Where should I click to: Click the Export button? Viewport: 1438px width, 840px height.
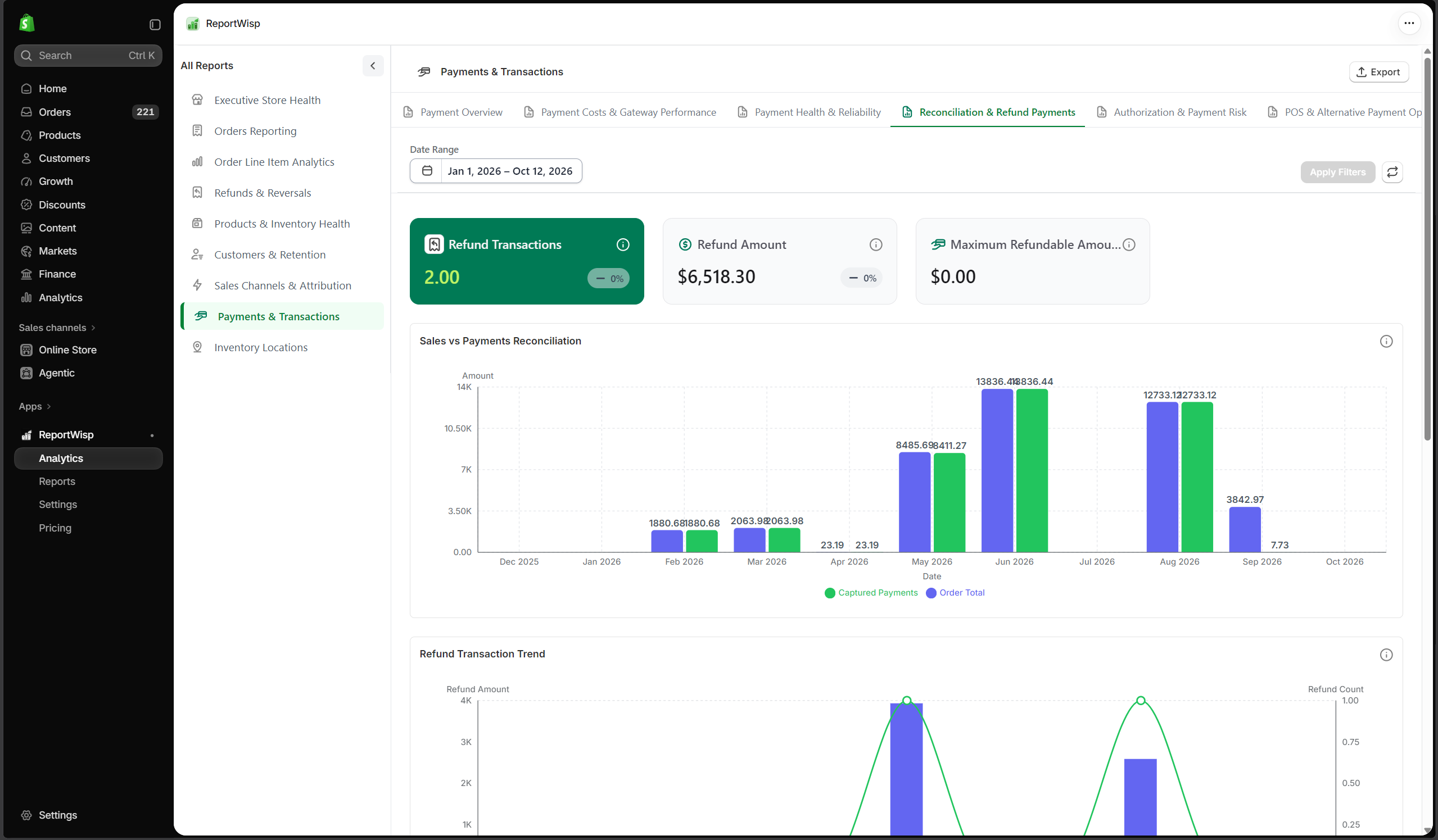1378,72
